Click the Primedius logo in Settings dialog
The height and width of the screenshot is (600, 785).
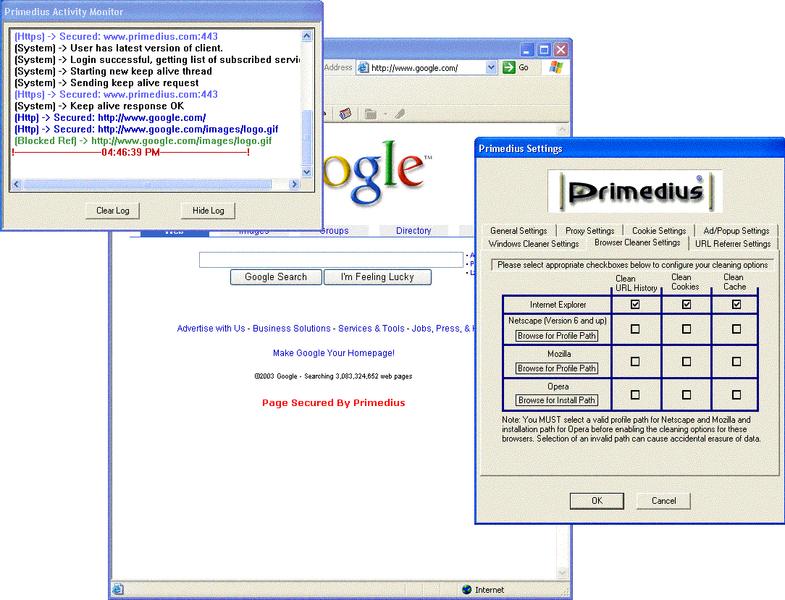coord(634,191)
